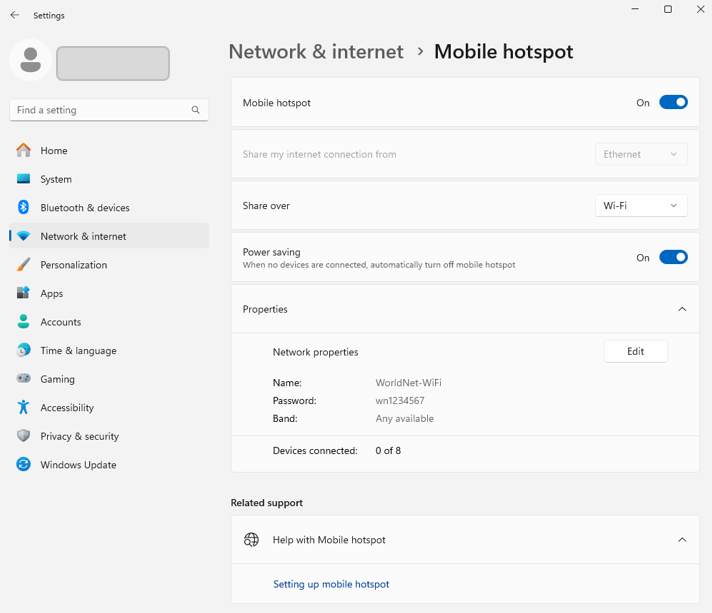
Task: Click the back arrow in title bar
Action: click(x=14, y=15)
